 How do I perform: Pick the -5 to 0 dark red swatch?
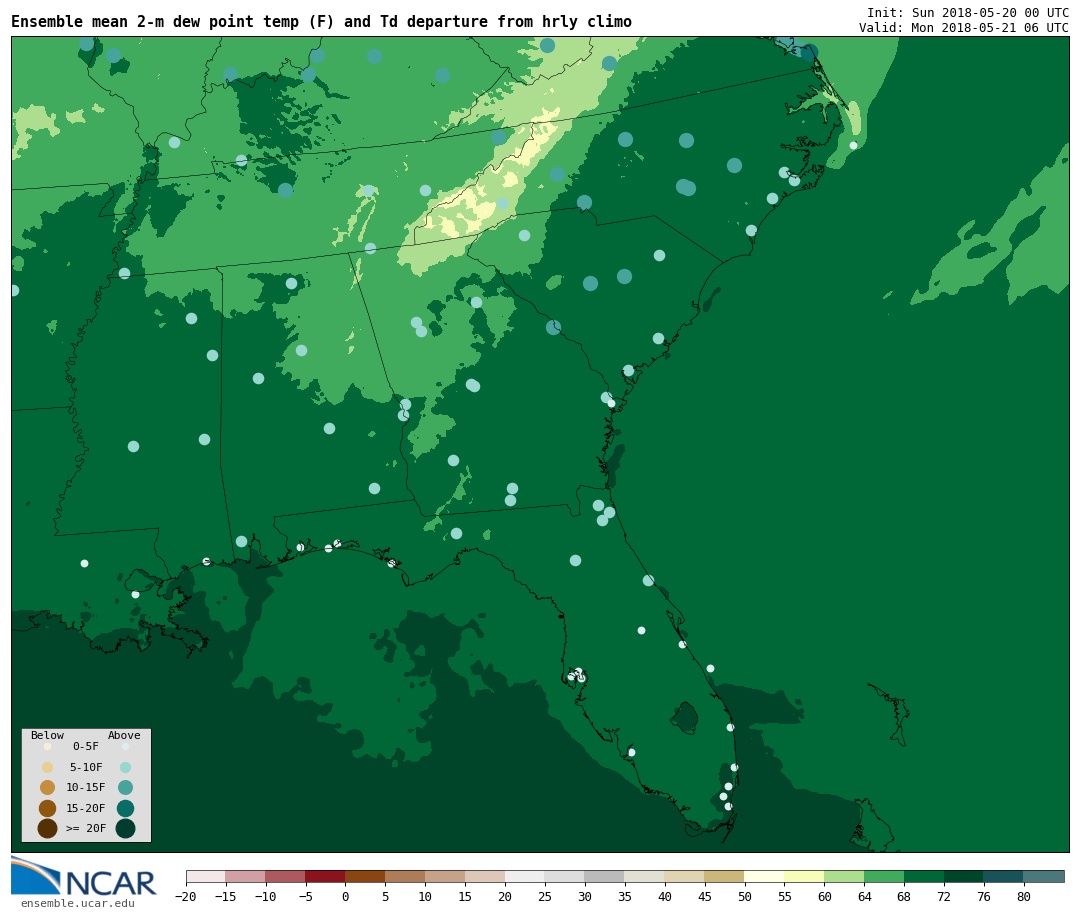[x=326, y=876]
